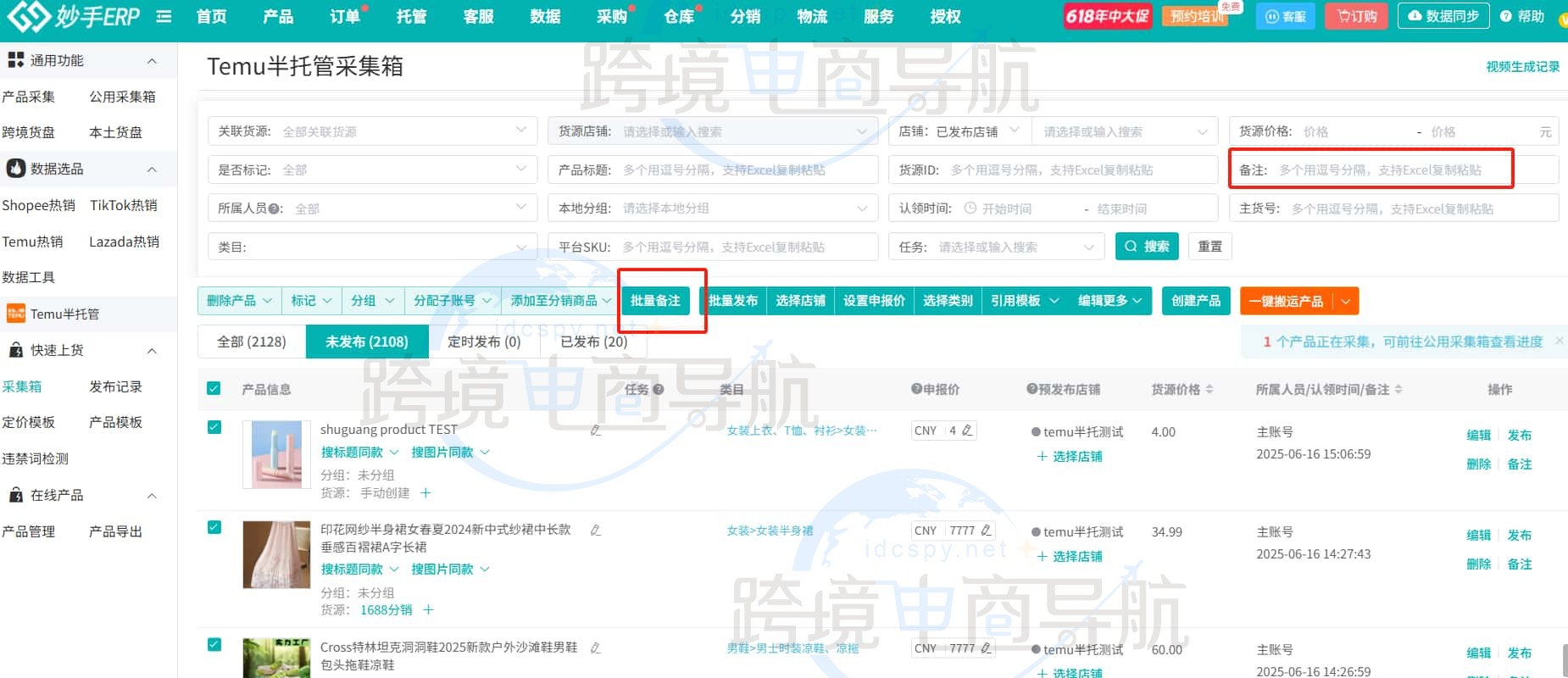Open Shopee热销 in sidebar
This screenshot has height=678, width=1568.
pos(38,205)
